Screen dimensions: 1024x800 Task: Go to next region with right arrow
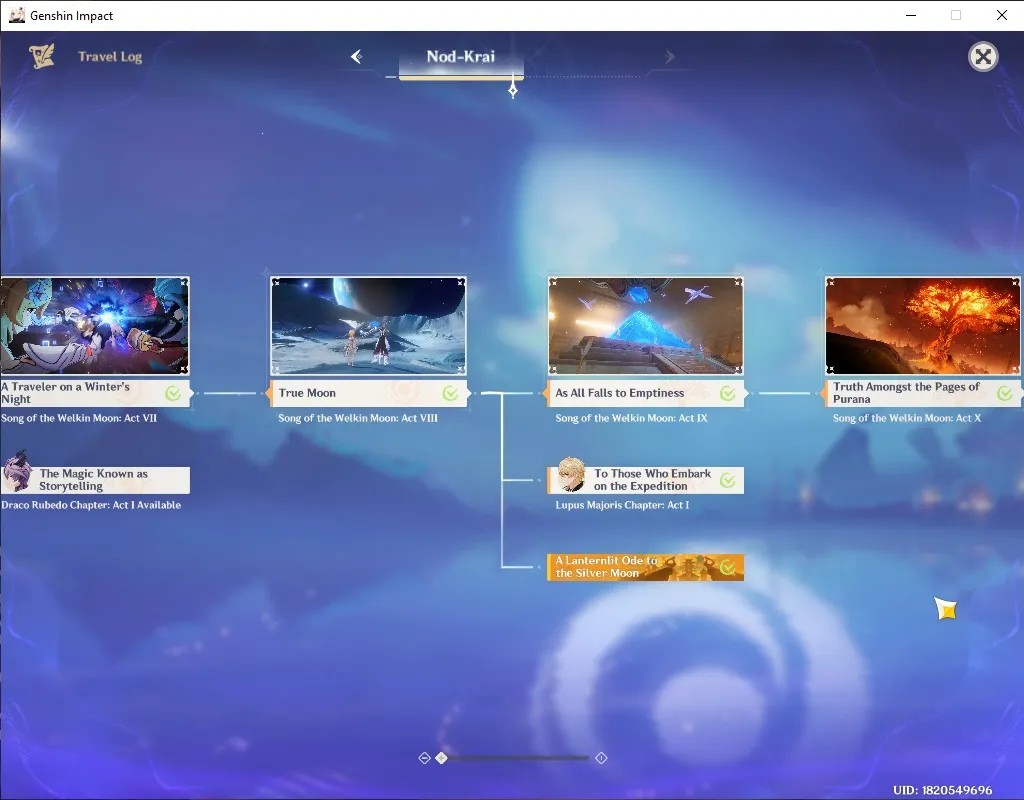669,57
